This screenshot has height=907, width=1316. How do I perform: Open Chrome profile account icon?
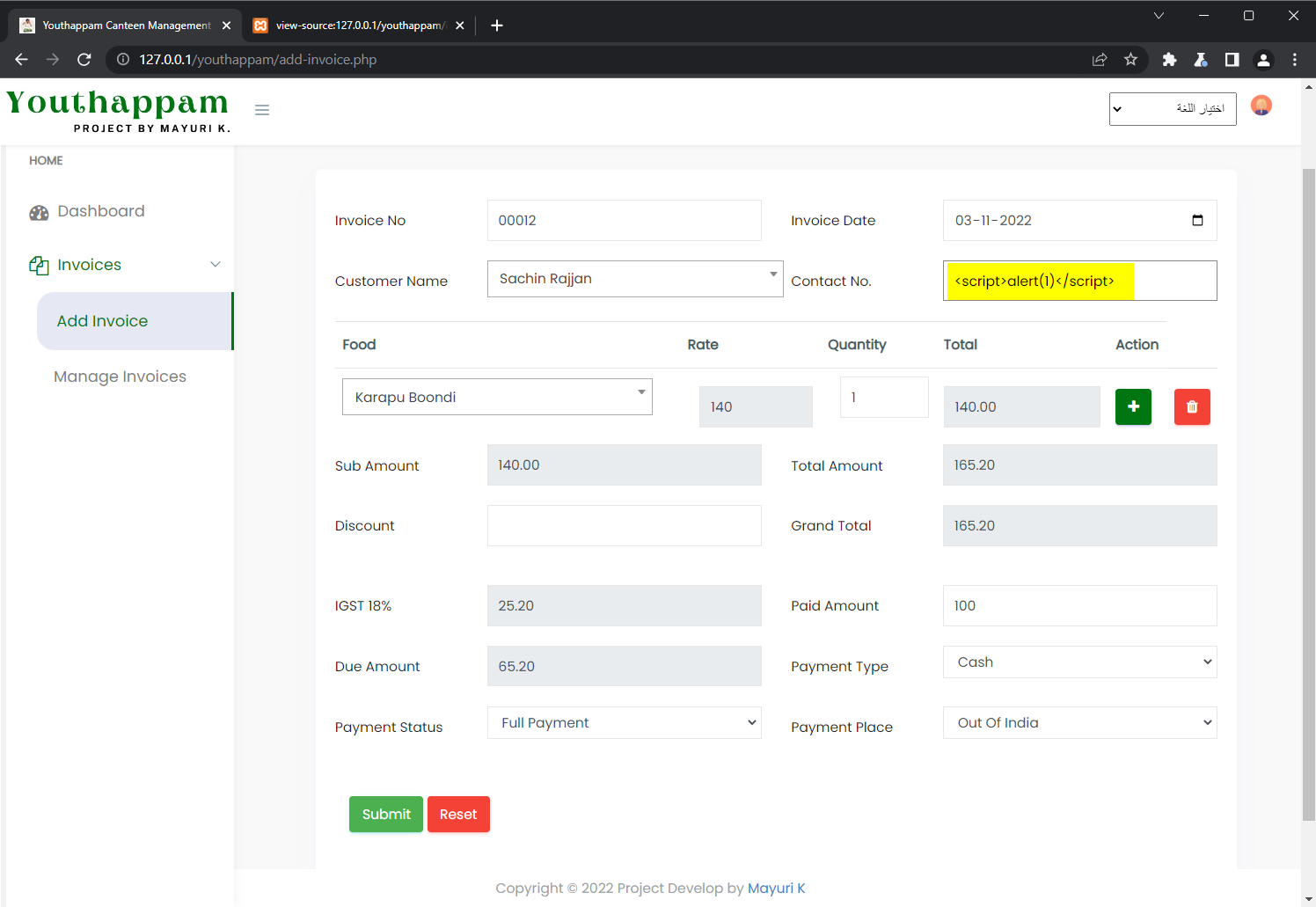pyautogui.click(x=1263, y=60)
